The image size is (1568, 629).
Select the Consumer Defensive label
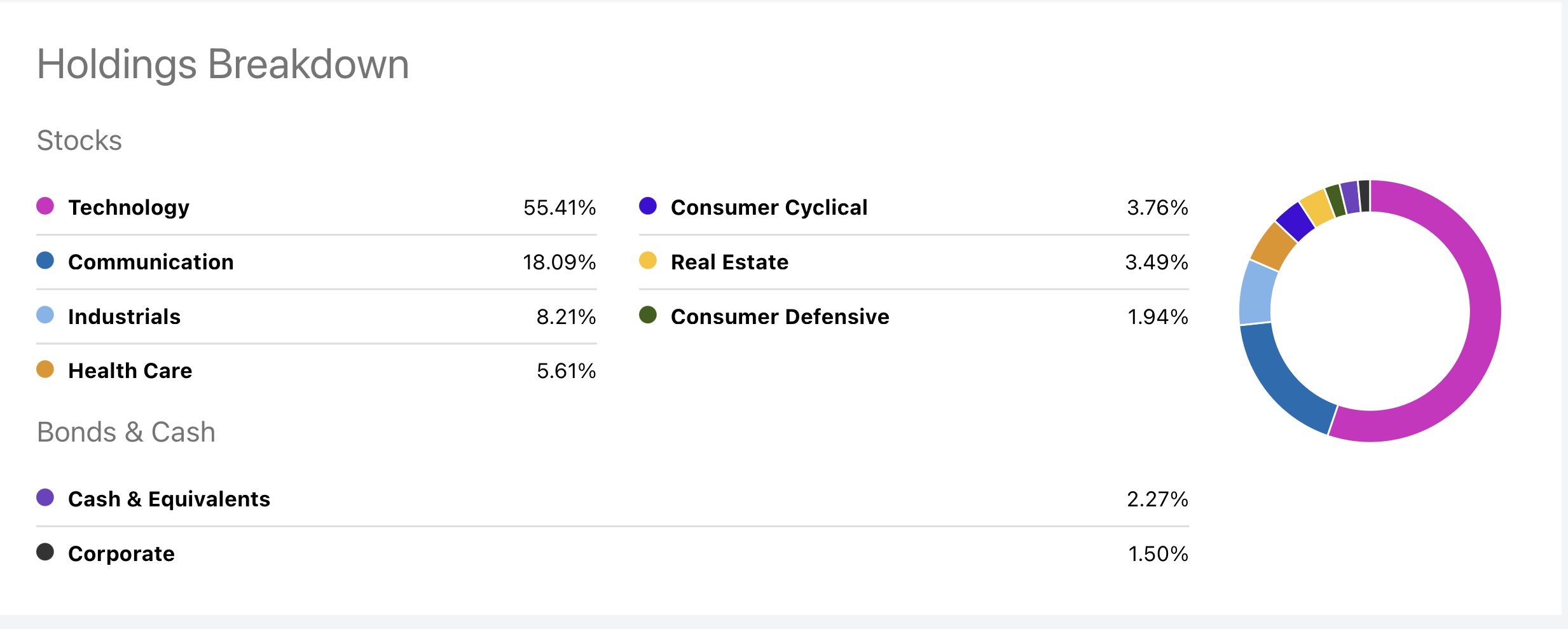tap(780, 316)
